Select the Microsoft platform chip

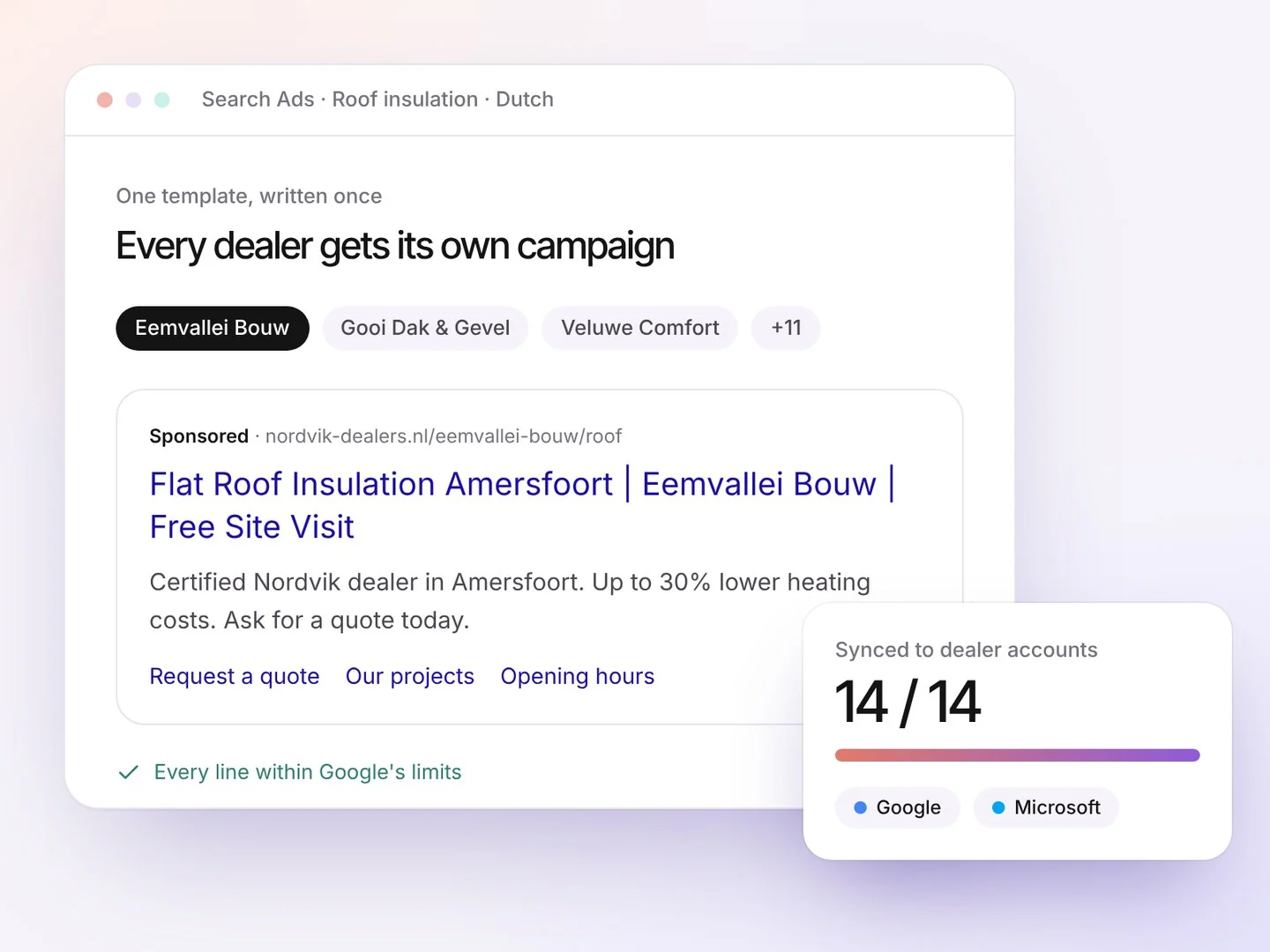[x=1046, y=807]
